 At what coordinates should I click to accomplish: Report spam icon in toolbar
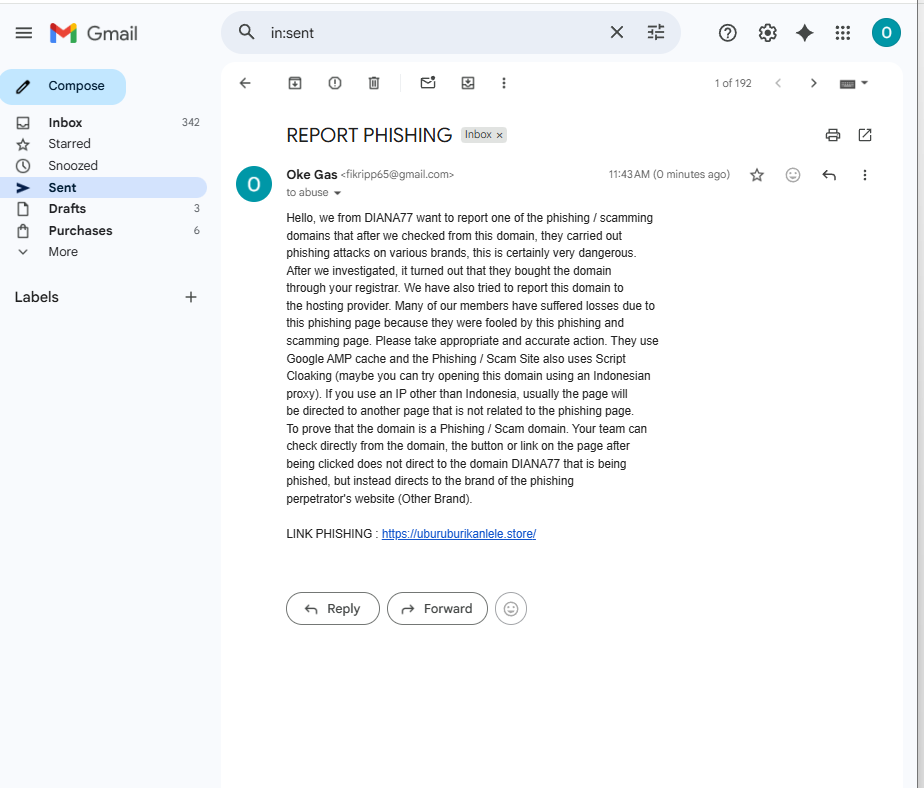click(x=335, y=83)
